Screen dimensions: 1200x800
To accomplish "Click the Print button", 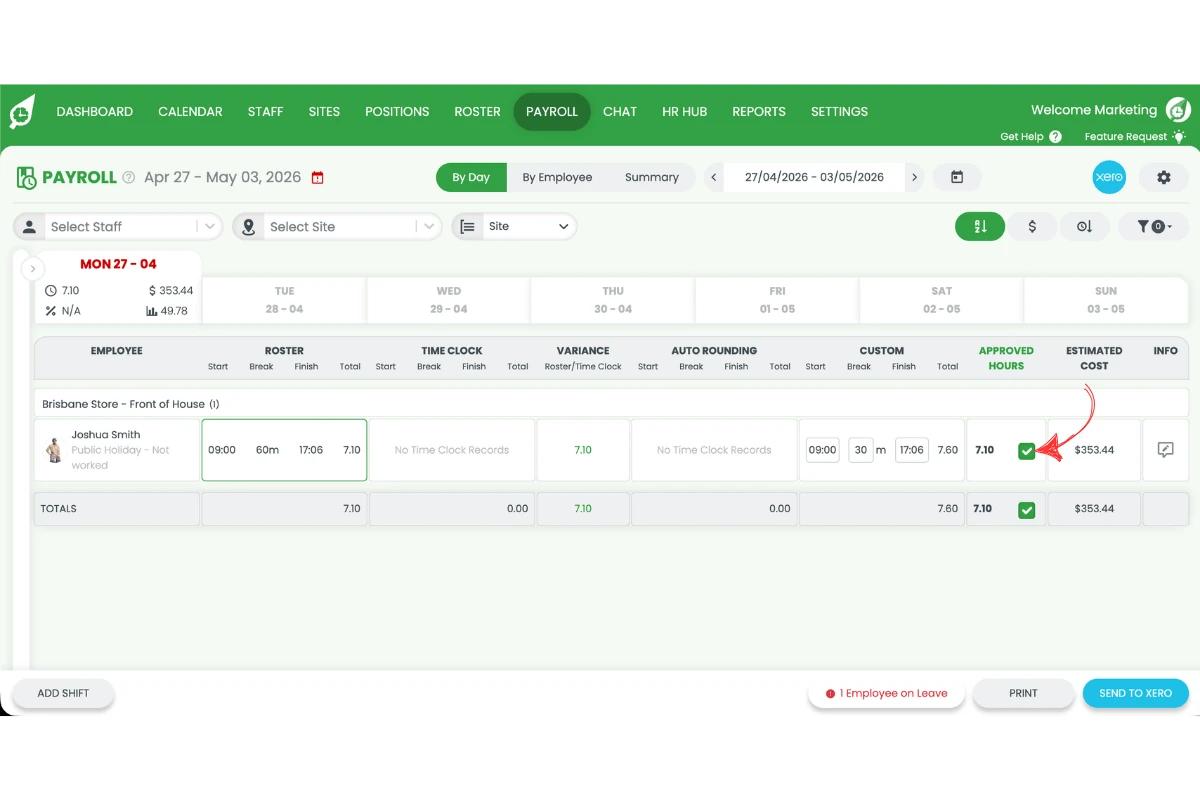I will (x=1024, y=693).
